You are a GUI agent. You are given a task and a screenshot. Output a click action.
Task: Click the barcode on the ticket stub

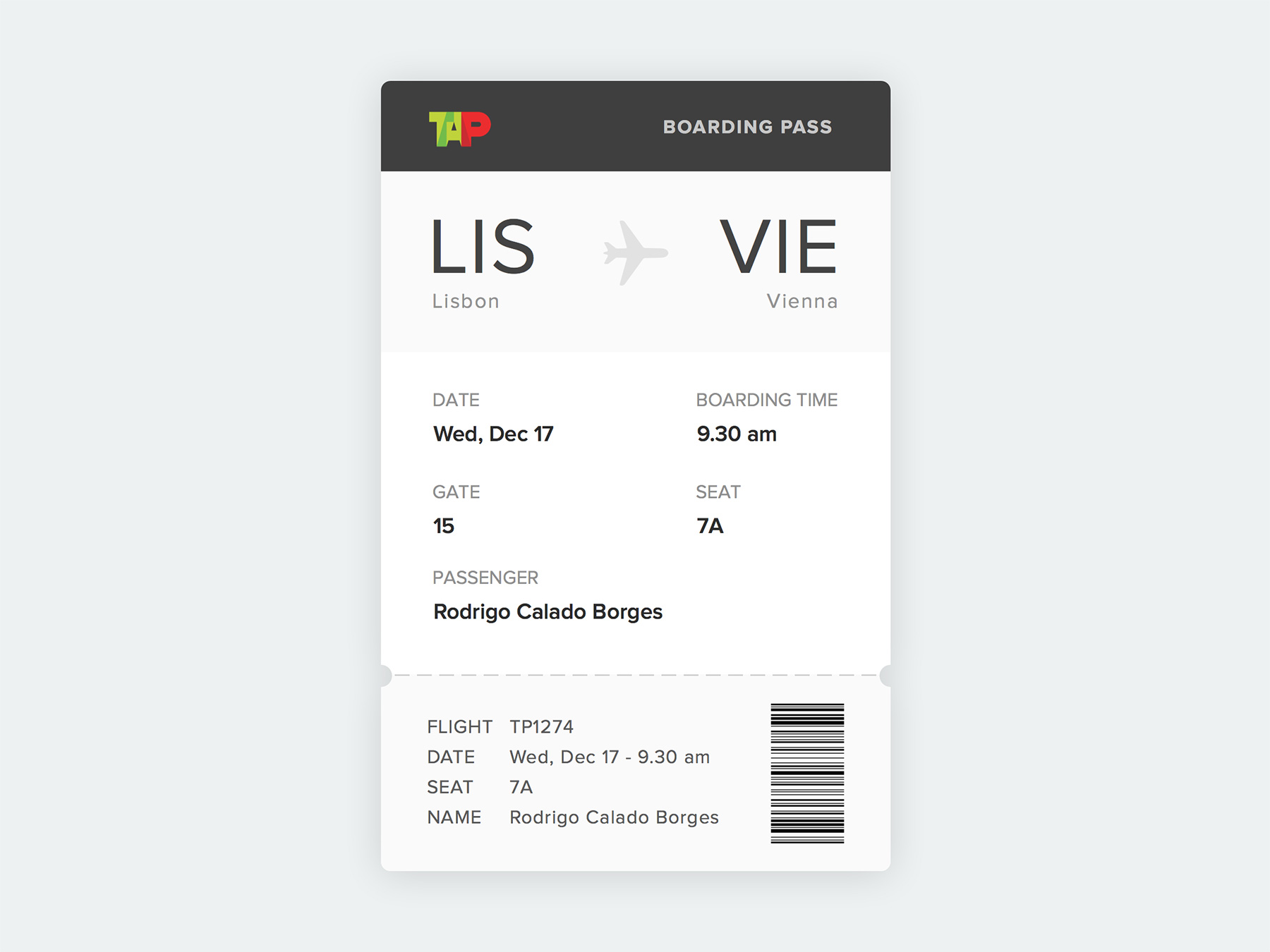pos(807,773)
